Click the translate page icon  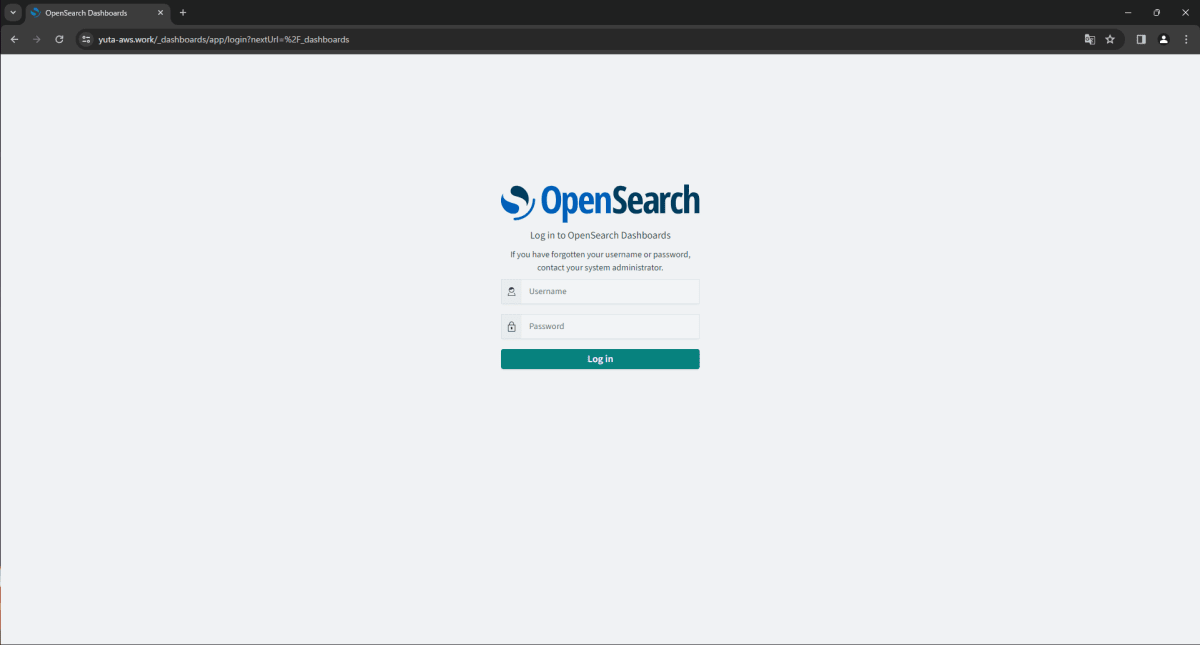tap(1090, 39)
